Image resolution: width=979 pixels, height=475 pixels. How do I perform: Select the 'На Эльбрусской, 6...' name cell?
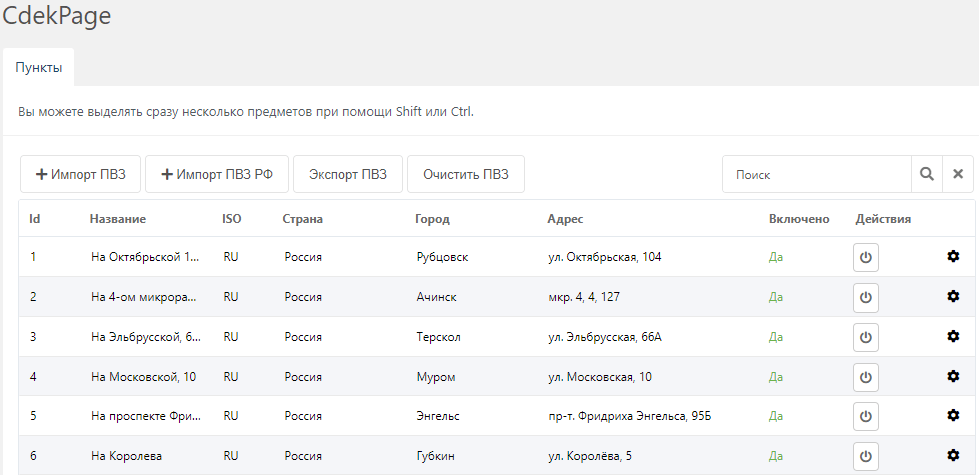pos(146,337)
